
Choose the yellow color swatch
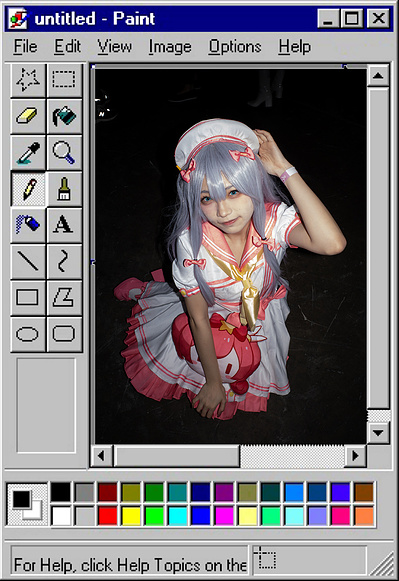(131, 515)
